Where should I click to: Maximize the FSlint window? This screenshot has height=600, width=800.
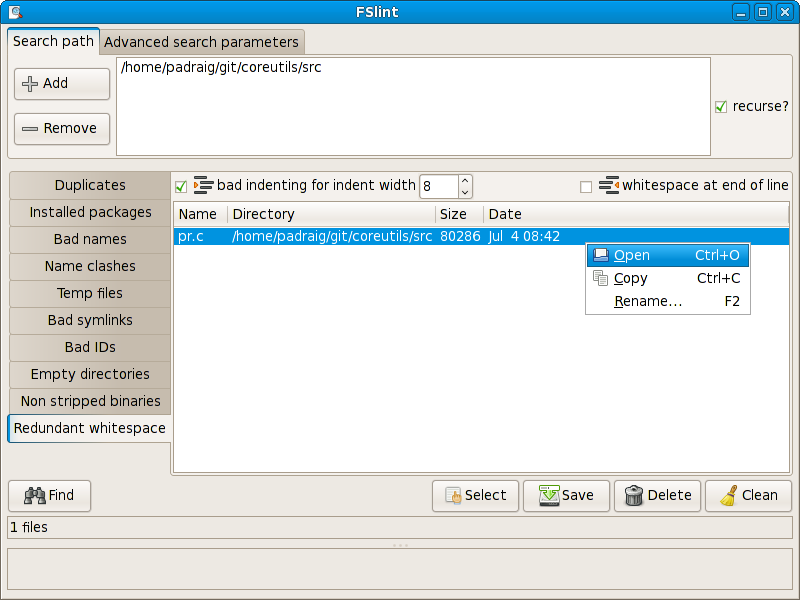763,12
